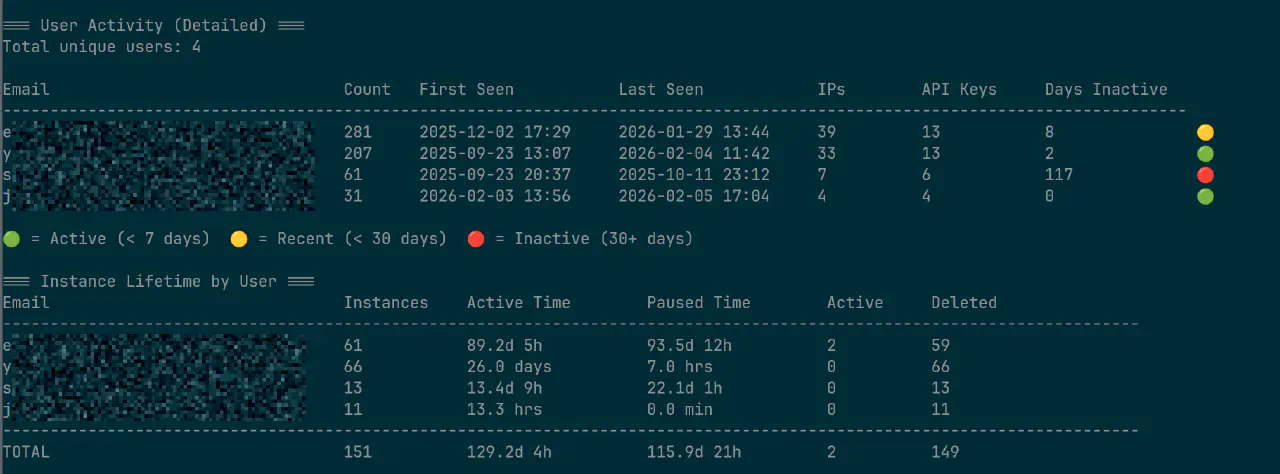Screen dimensions: 1280x474
Task: Select the "First Seen" column header
Action: pos(466,90)
